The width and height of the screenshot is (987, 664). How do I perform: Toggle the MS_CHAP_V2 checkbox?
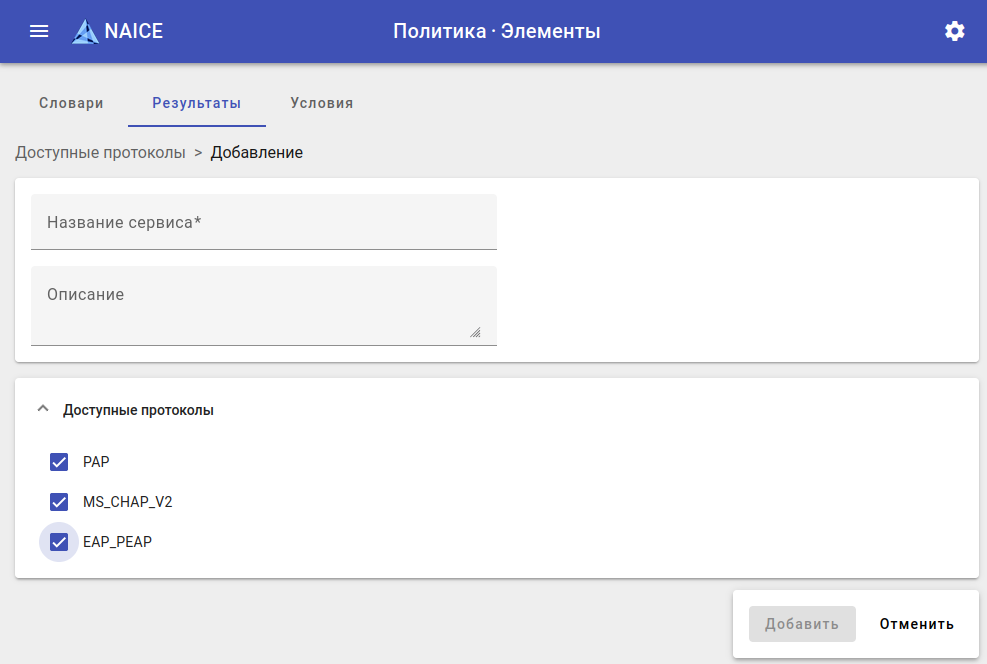point(59,502)
